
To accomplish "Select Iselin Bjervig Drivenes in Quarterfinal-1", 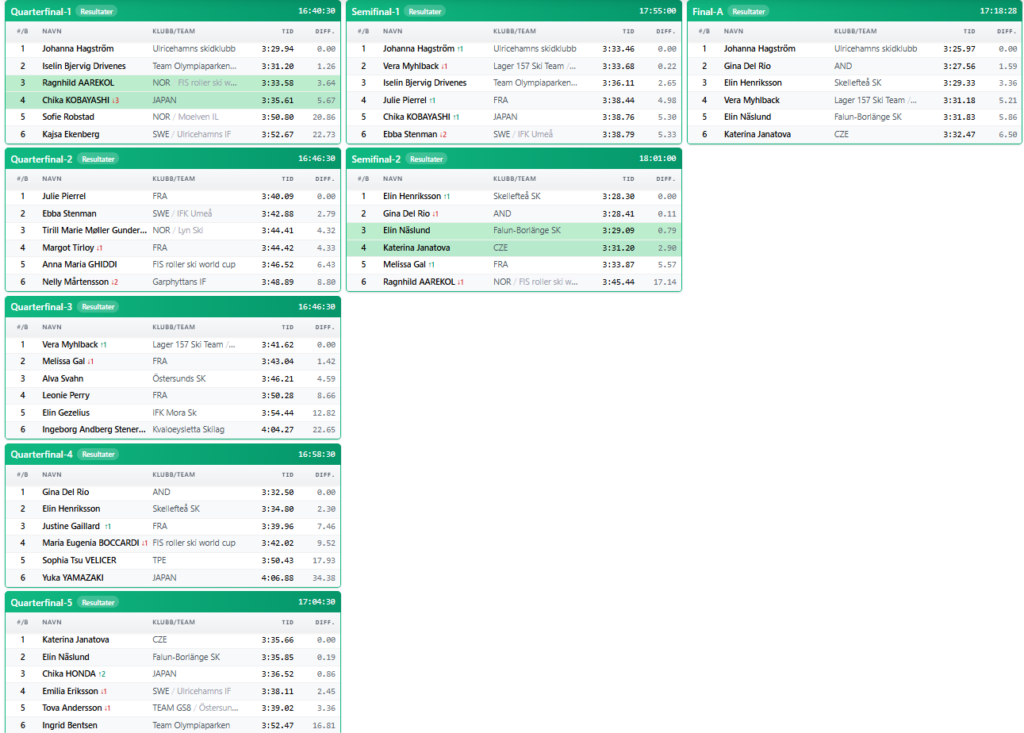I will (x=173, y=66).
